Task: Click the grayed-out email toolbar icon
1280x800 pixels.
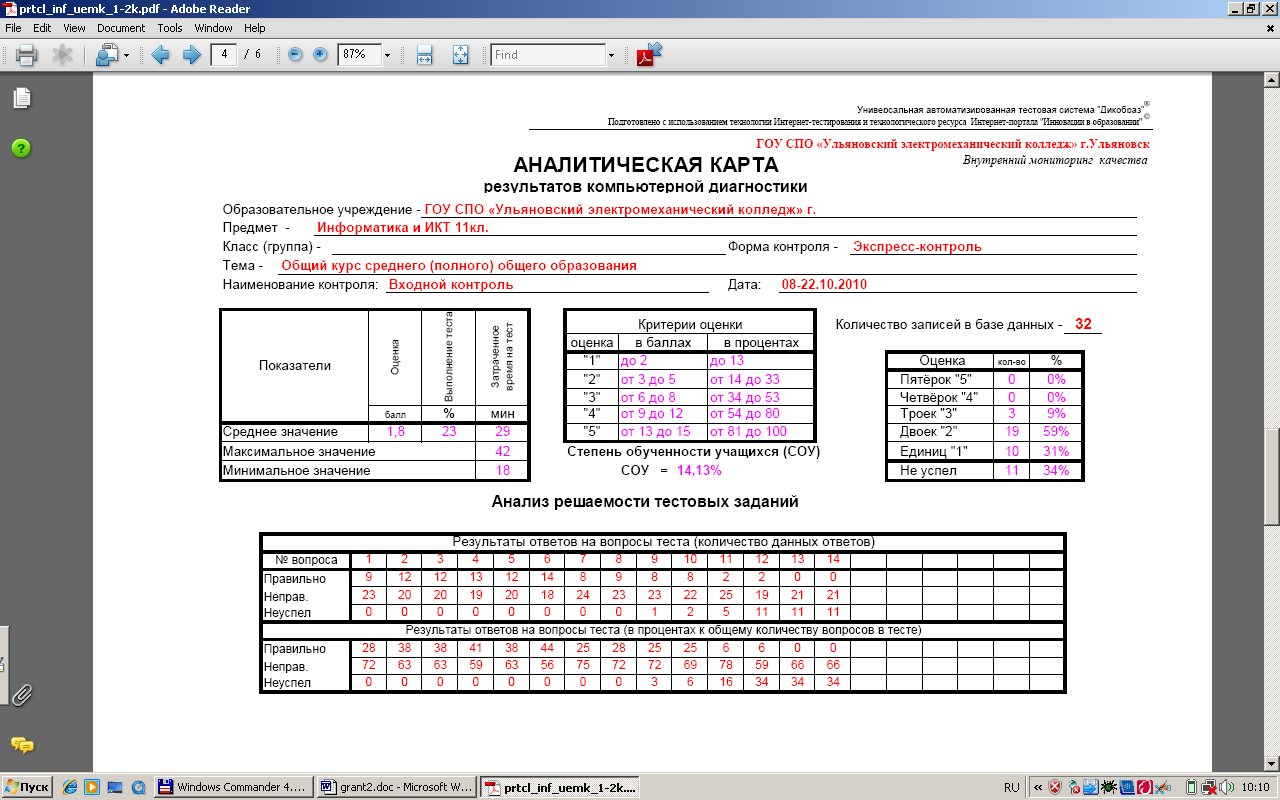Action: [62, 55]
